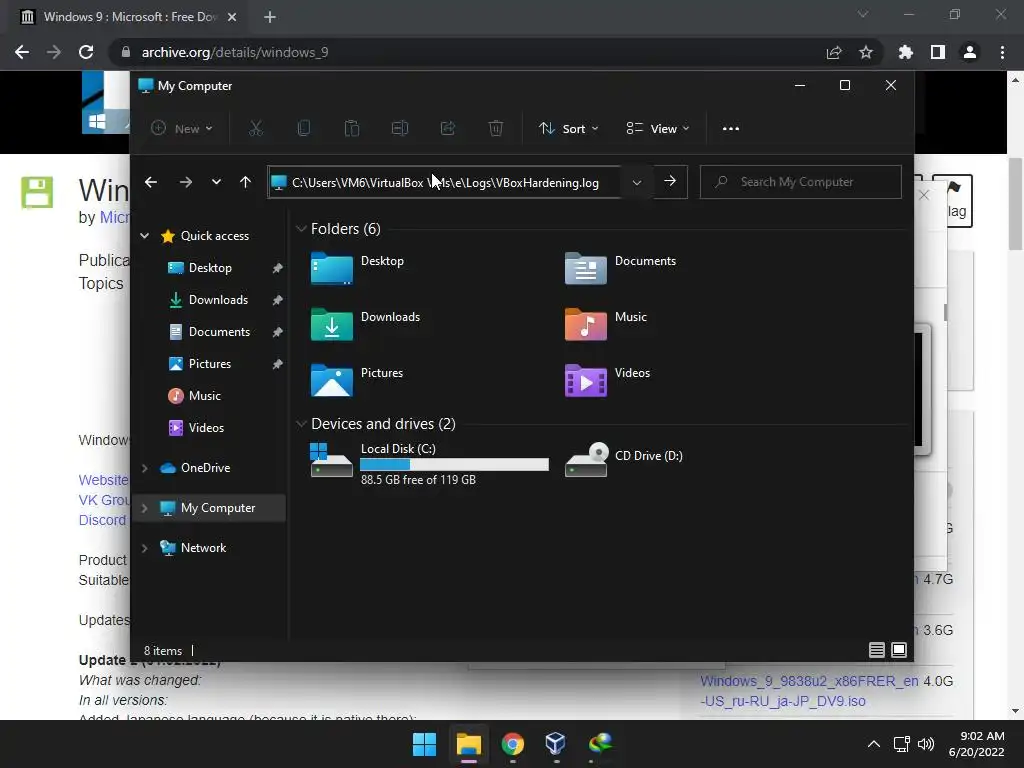Image resolution: width=1024 pixels, height=768 pixels.
Task: Open VirtualBox from the taskbar
Action: [x=556, y=744]
